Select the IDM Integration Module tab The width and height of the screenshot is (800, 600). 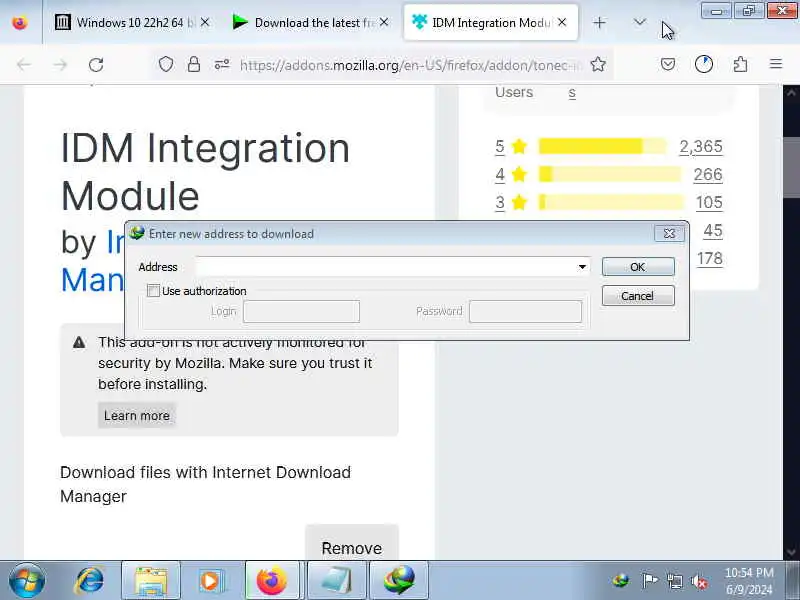(x=491, y=23)
